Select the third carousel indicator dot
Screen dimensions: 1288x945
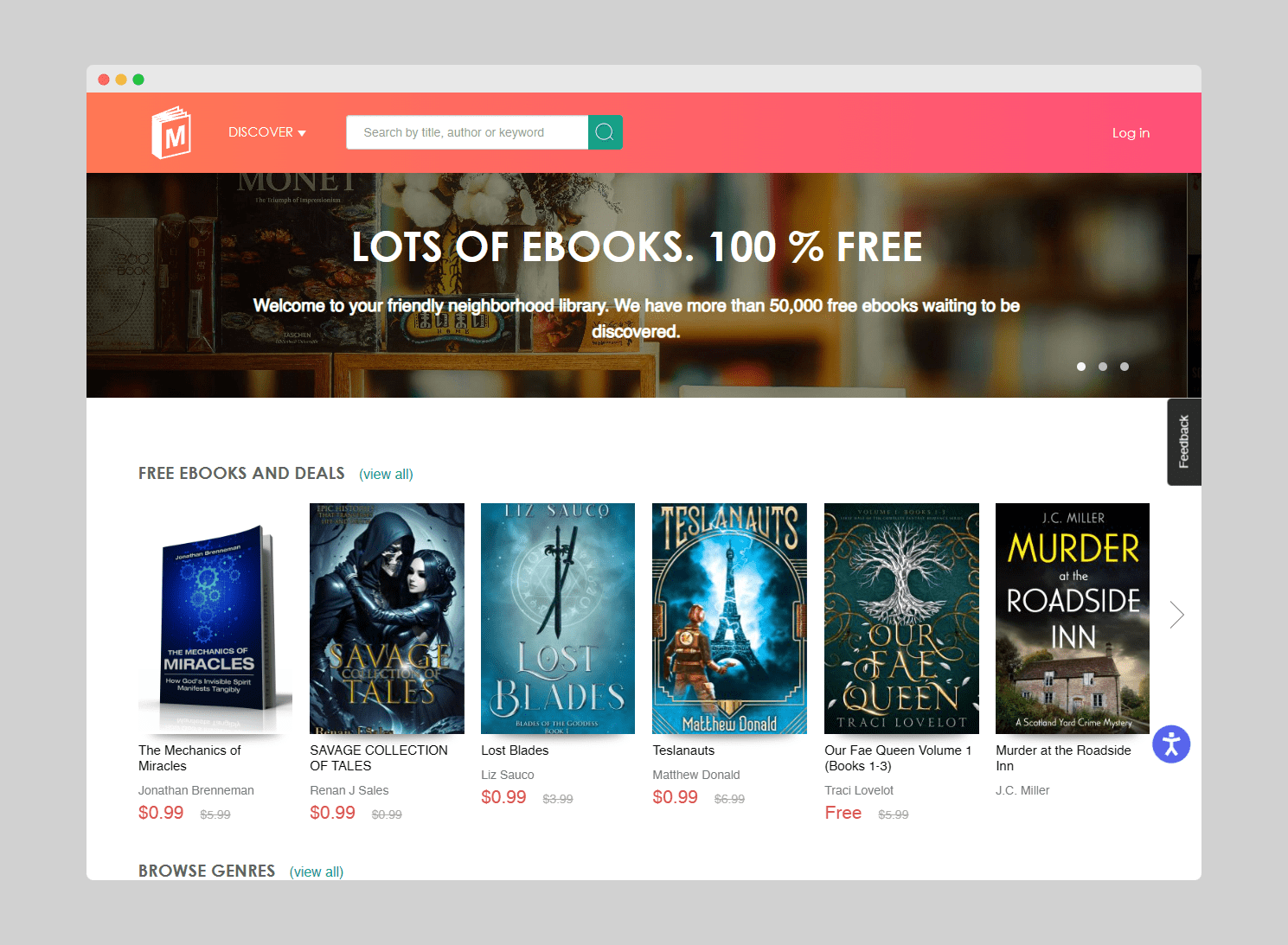point(1124,367)
